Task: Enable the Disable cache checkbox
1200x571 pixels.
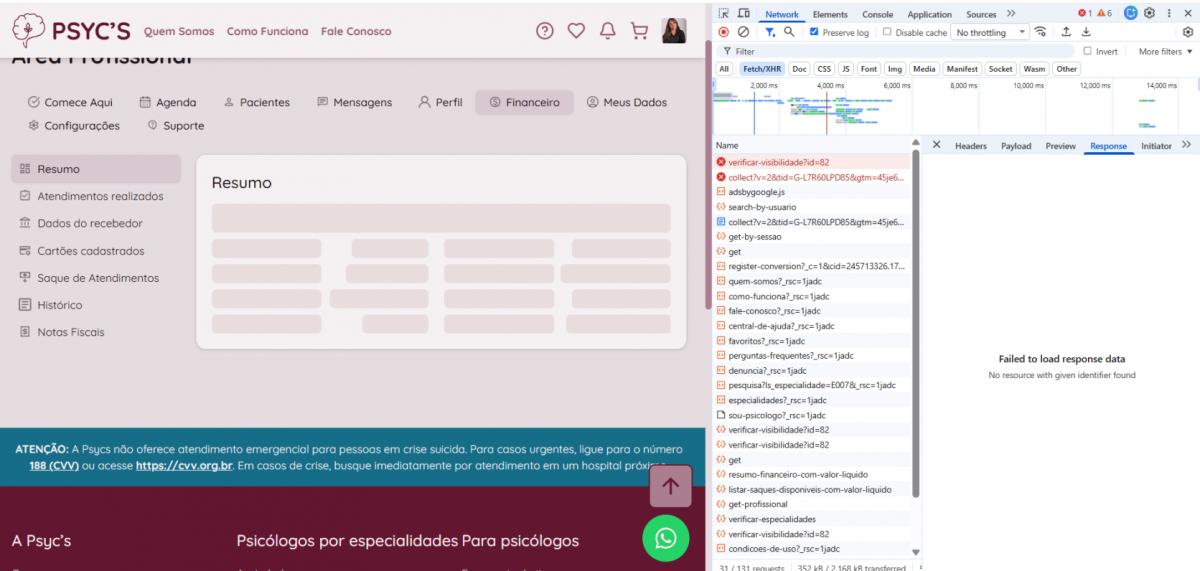Action: coord(887,32)
